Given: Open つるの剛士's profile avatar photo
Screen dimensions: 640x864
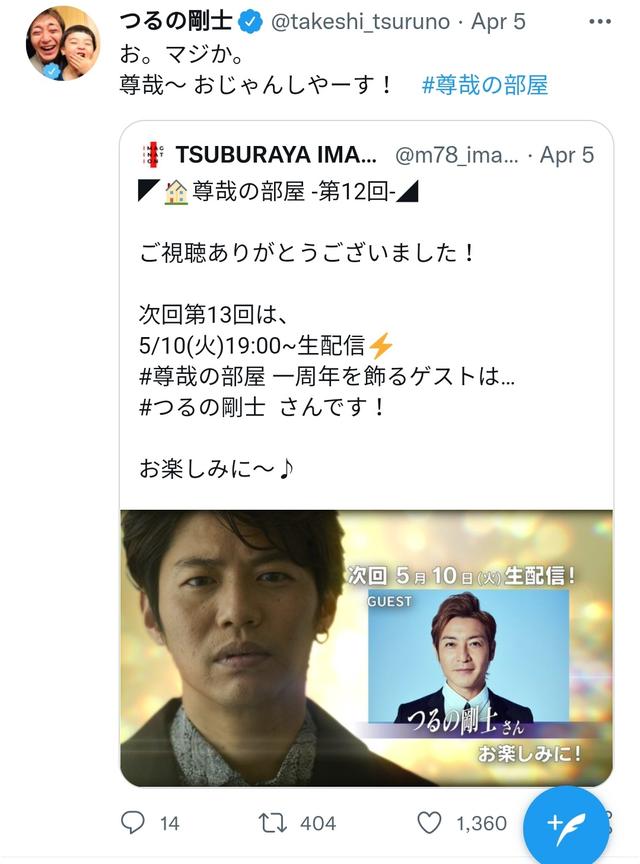Looking at the screenshot, I should [62, 43].
